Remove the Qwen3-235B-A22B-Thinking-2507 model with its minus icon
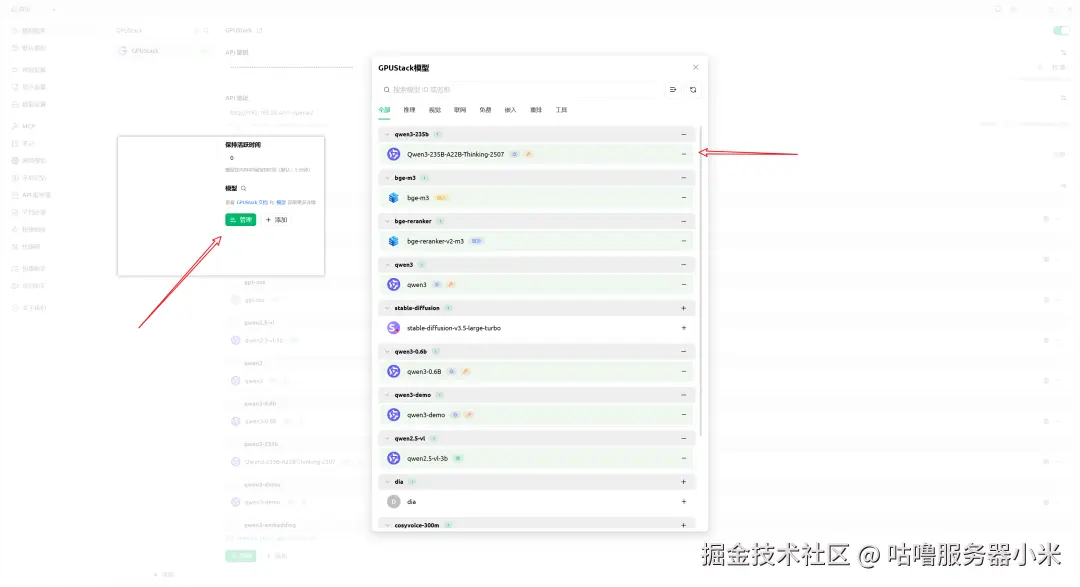 (x=684, y=154)
